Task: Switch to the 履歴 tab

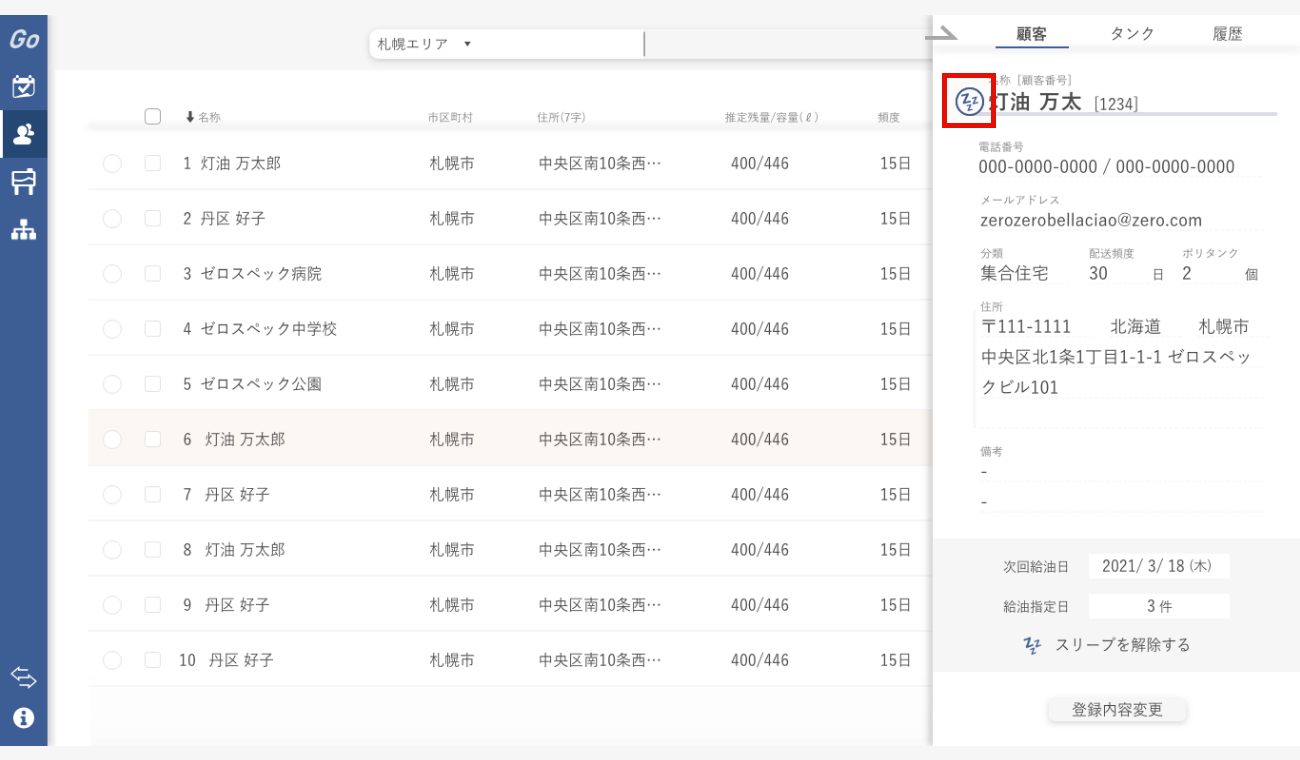Action: pos(1227,34)
